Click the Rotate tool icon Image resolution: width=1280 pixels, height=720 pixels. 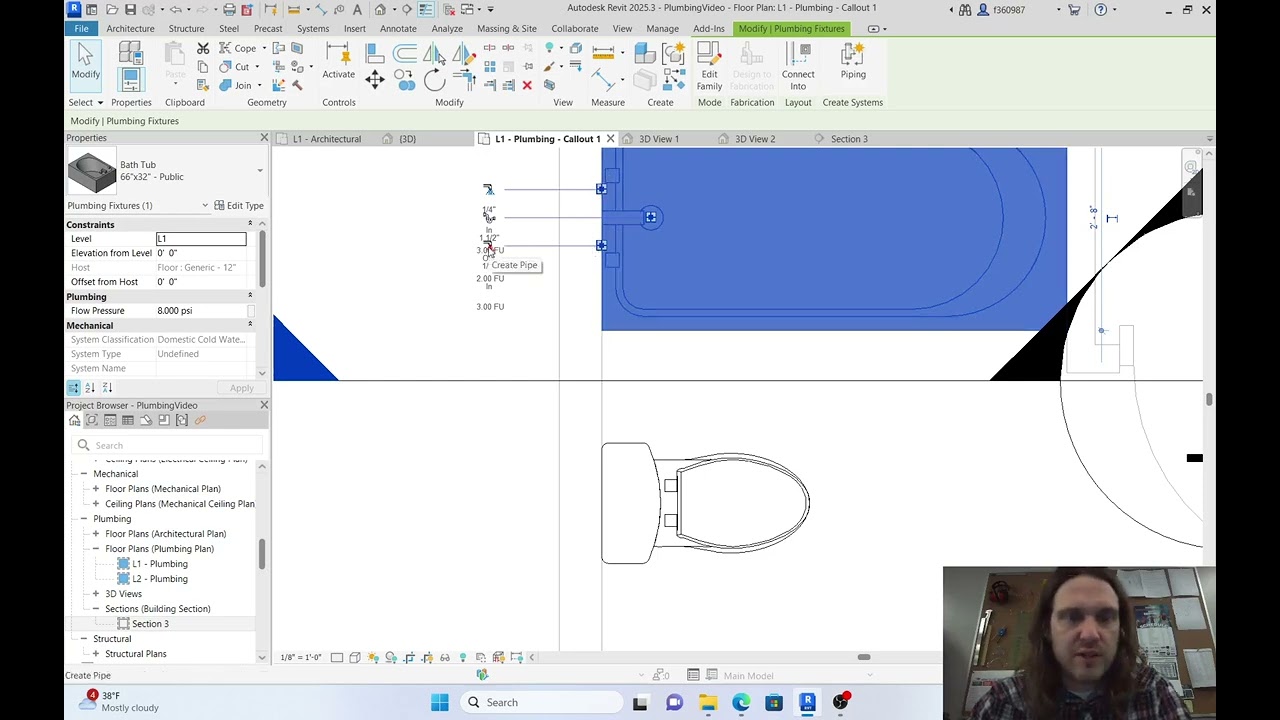point(434,80)
